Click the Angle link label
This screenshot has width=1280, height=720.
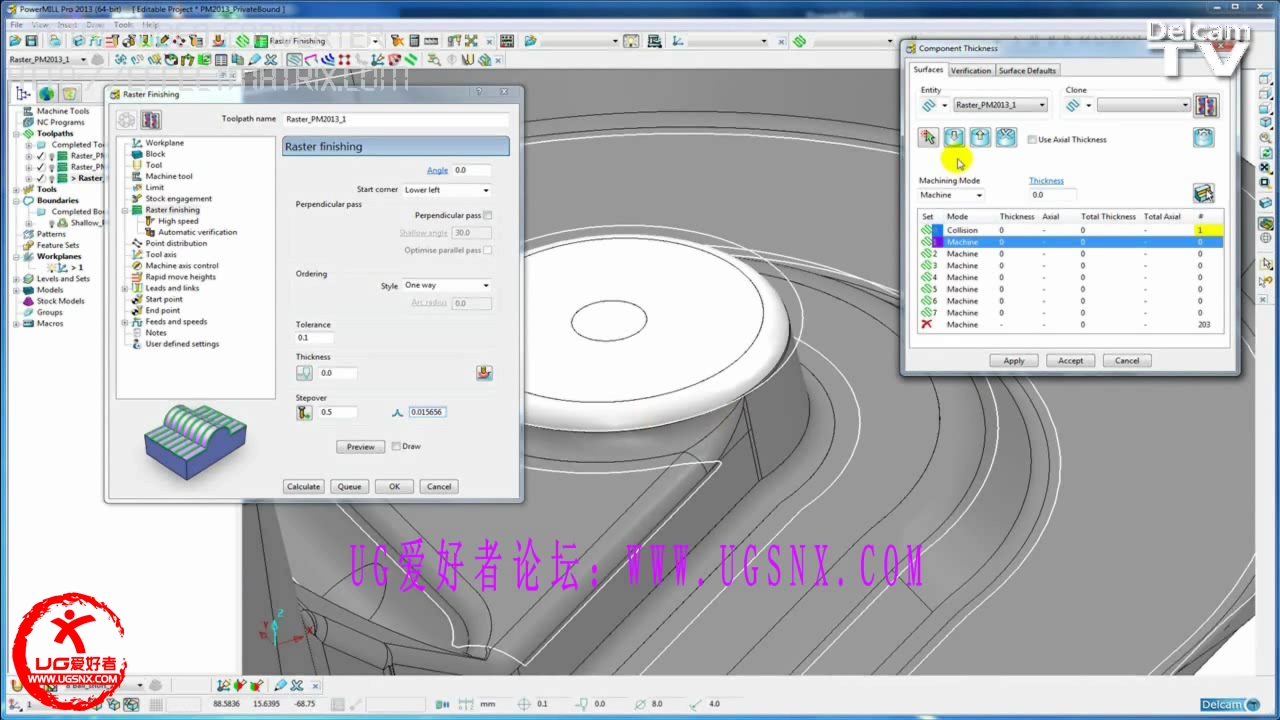(x=437, y=171)
